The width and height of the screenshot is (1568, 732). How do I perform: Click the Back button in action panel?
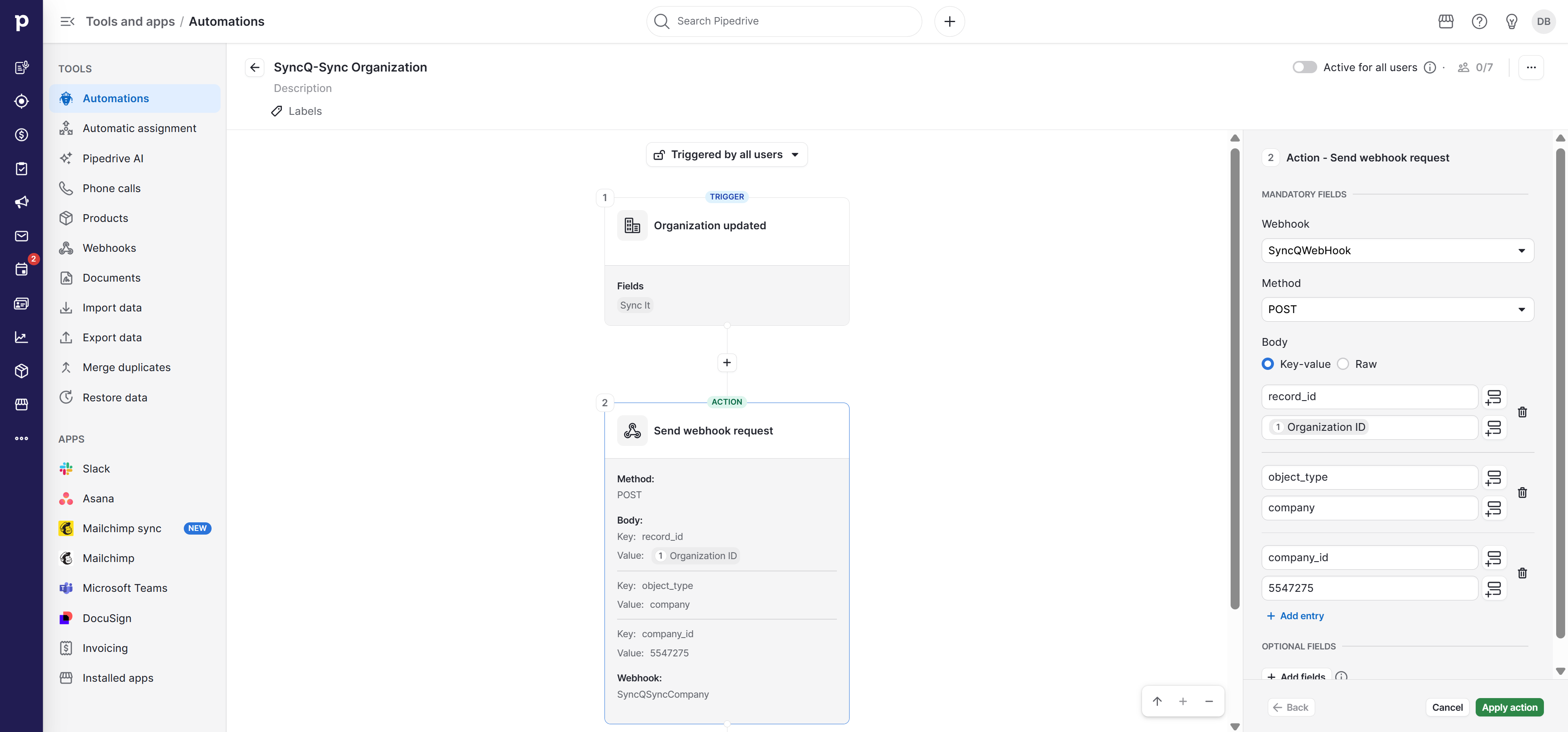click(x=1291, y=707)
